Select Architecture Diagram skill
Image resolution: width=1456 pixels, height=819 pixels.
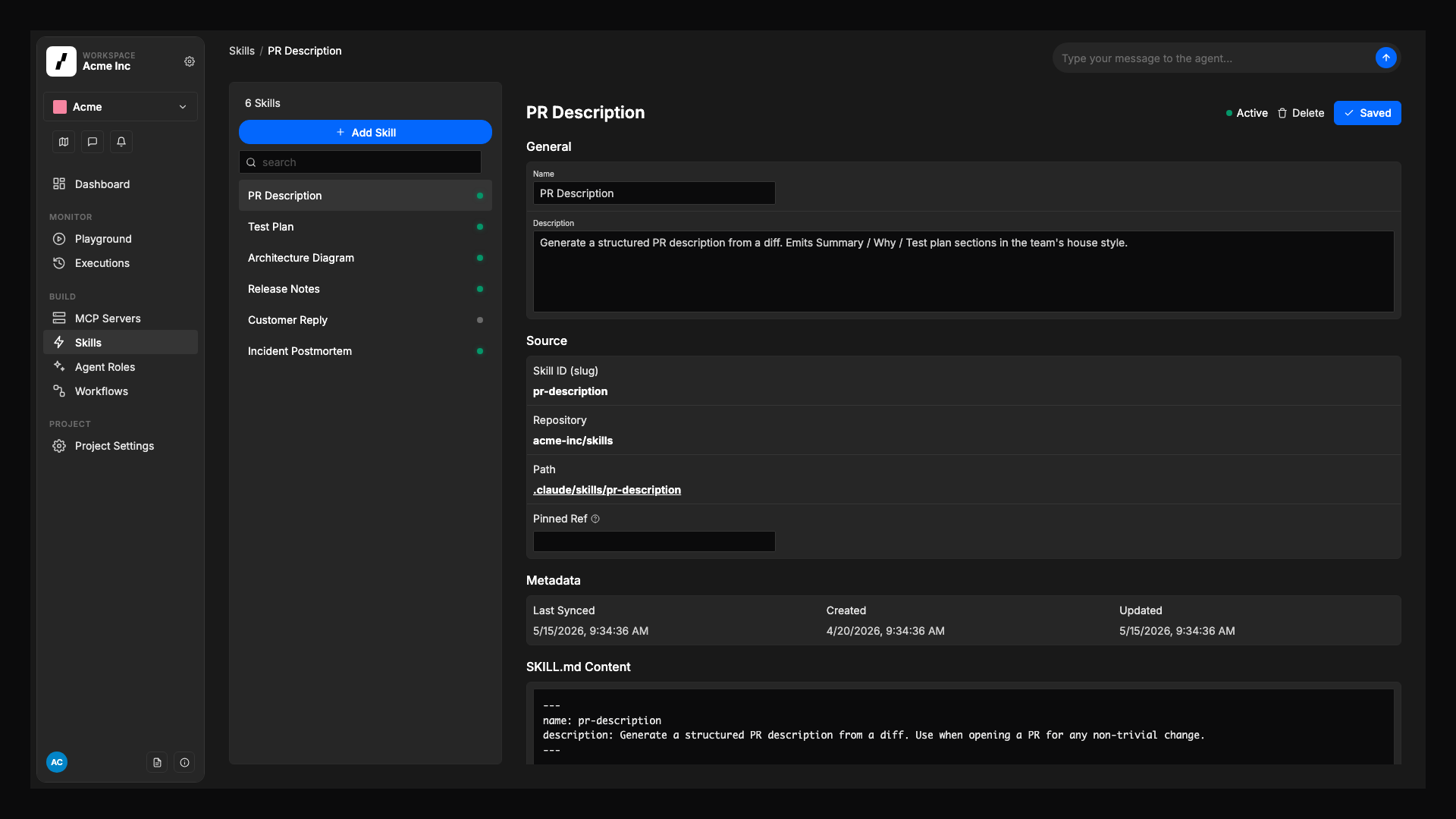click(366, 258)
